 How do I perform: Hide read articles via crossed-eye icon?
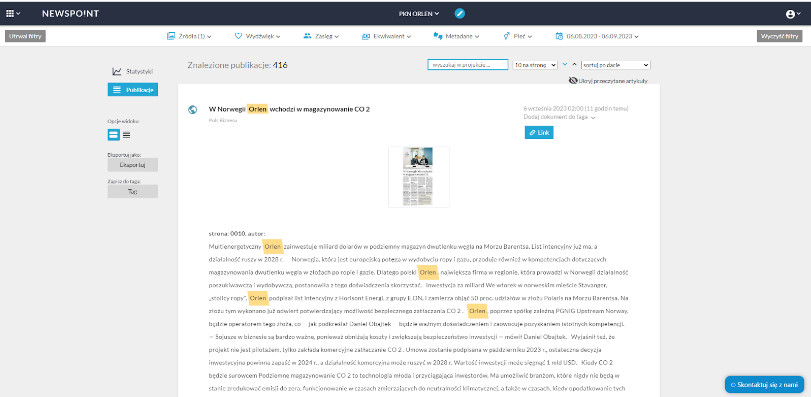coord(573,81)
